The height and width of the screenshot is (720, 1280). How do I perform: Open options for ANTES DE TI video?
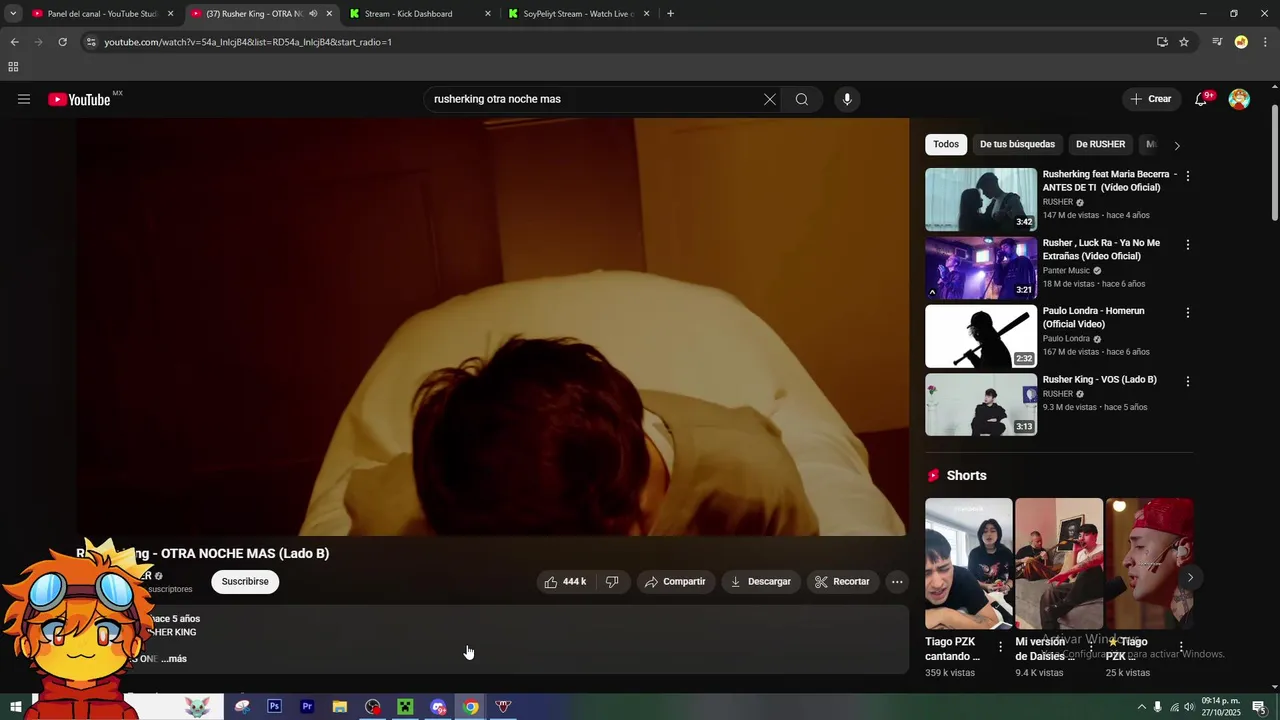[1188, 176]
